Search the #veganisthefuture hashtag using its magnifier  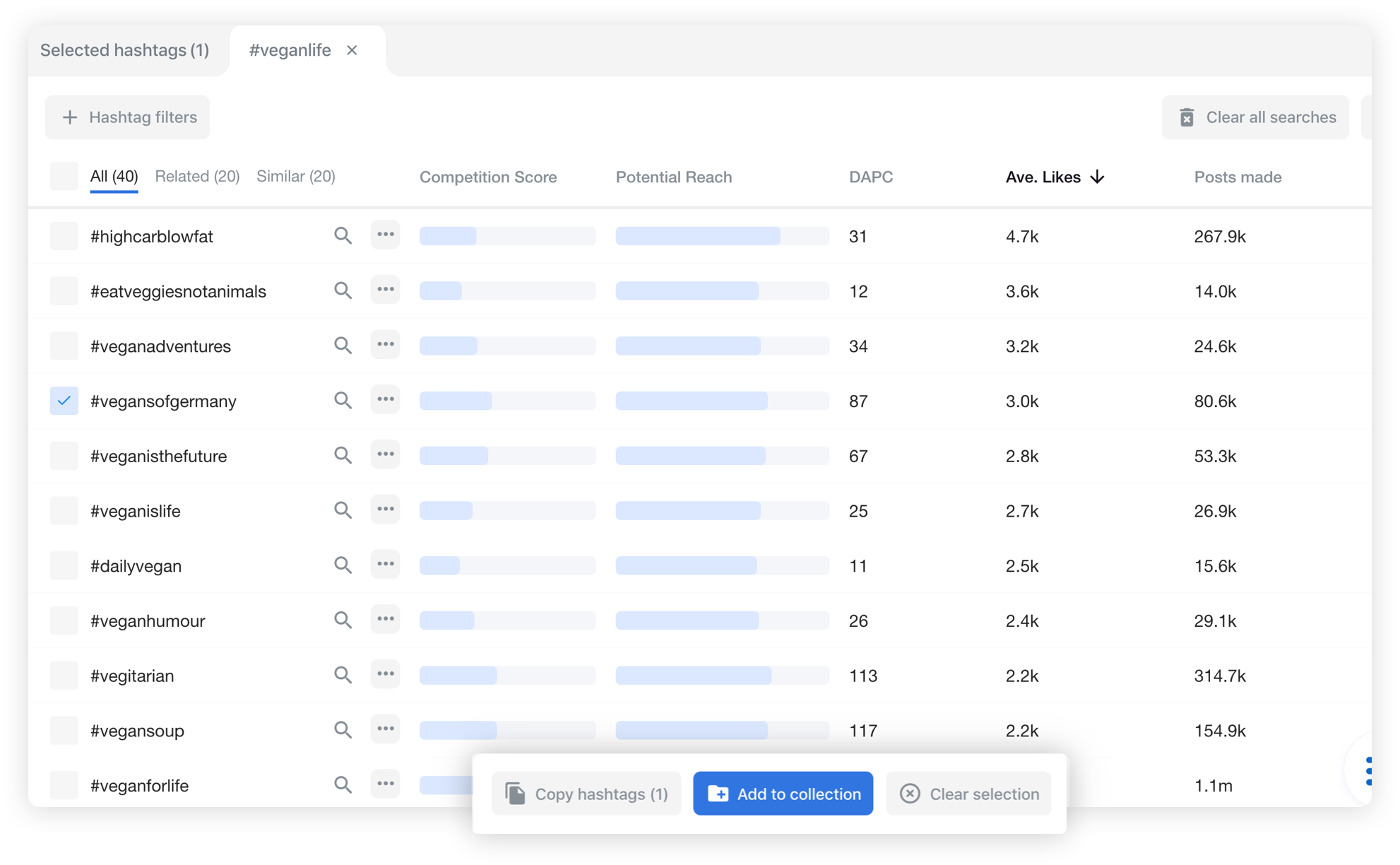click(343, 456)
